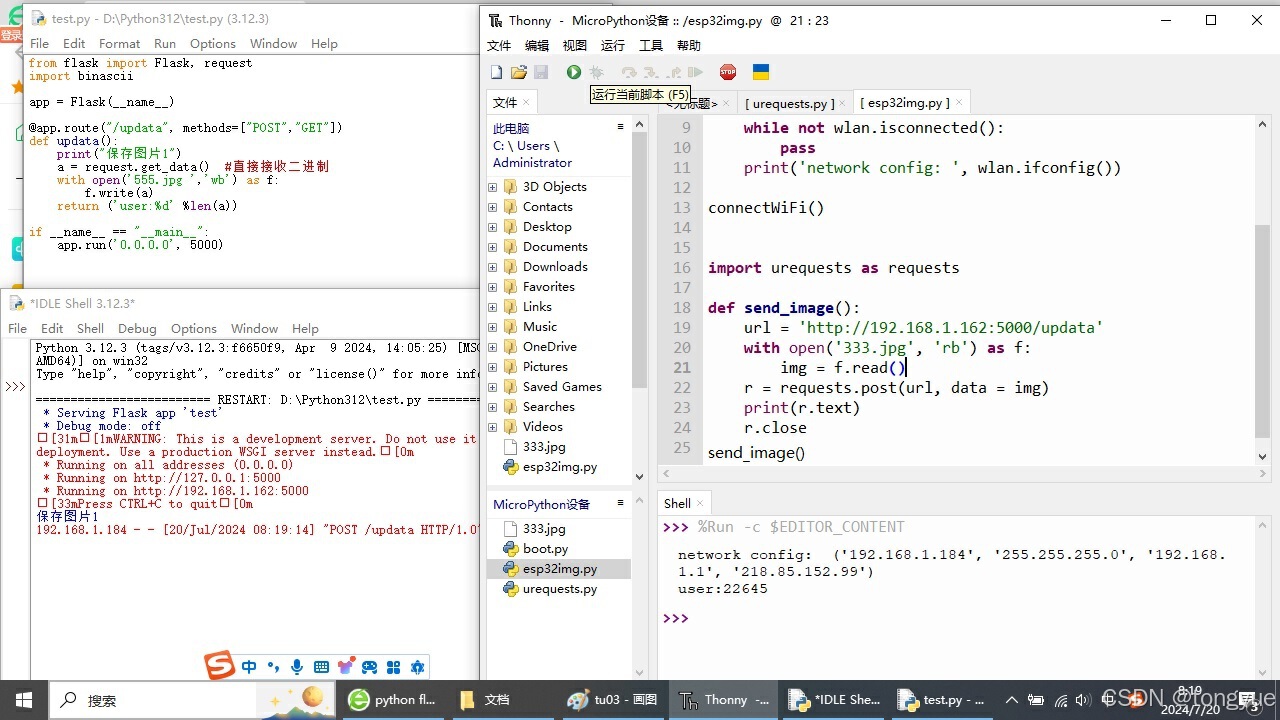The width and height of the screenshot is (1280, 720).
Task: Toggle Sogou punctuation mode icon
Action: (273, 667)
